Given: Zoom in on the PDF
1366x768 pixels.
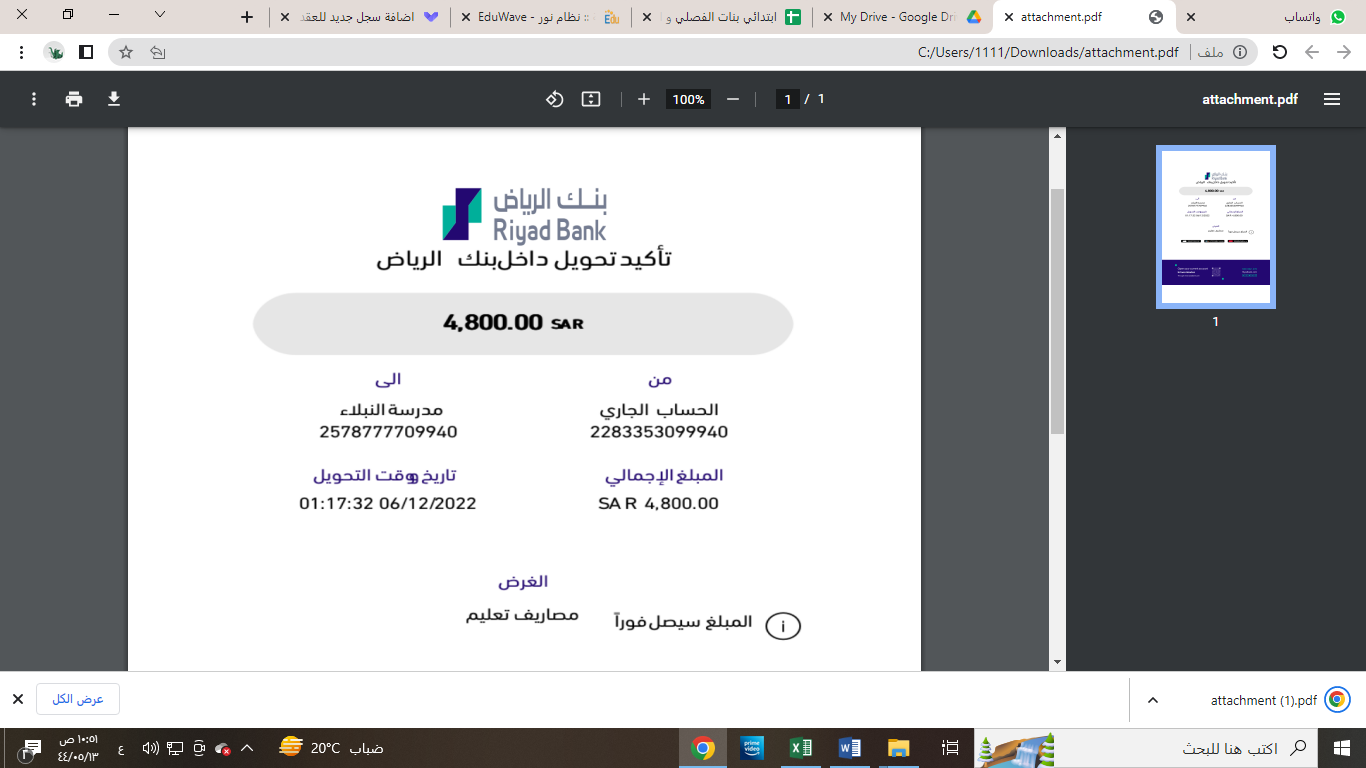Looking at the screenshot, I should point(644,99).
